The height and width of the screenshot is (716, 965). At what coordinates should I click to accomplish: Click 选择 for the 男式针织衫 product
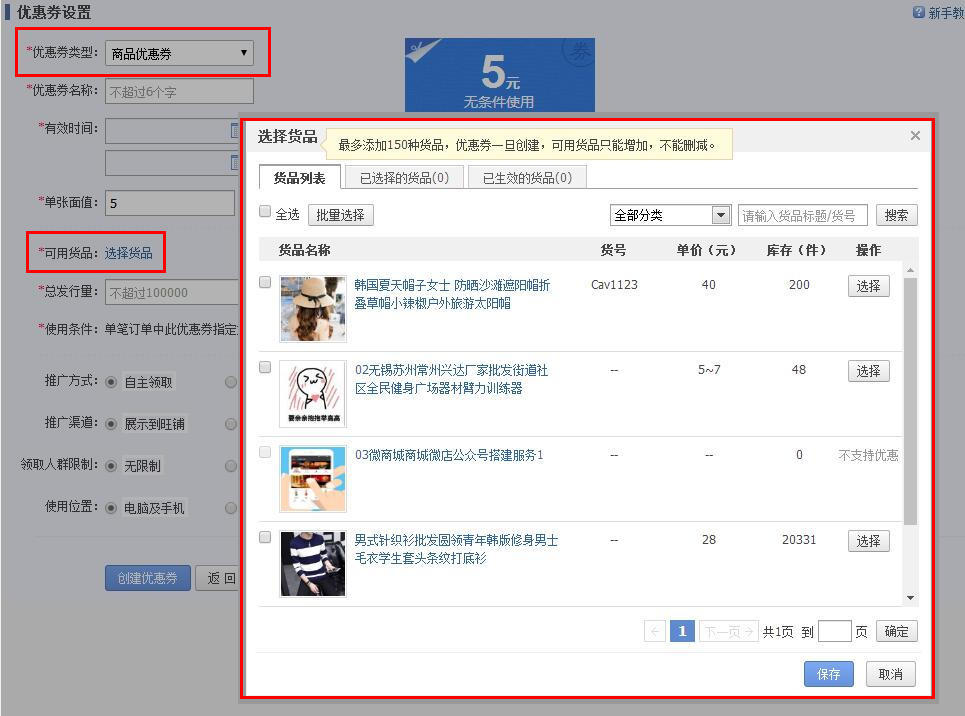coord(868,541)
